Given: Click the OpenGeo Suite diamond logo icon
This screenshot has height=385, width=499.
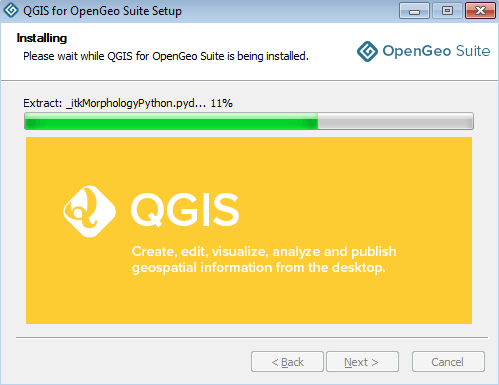Looking at the screenshot, I should (367, 51).
